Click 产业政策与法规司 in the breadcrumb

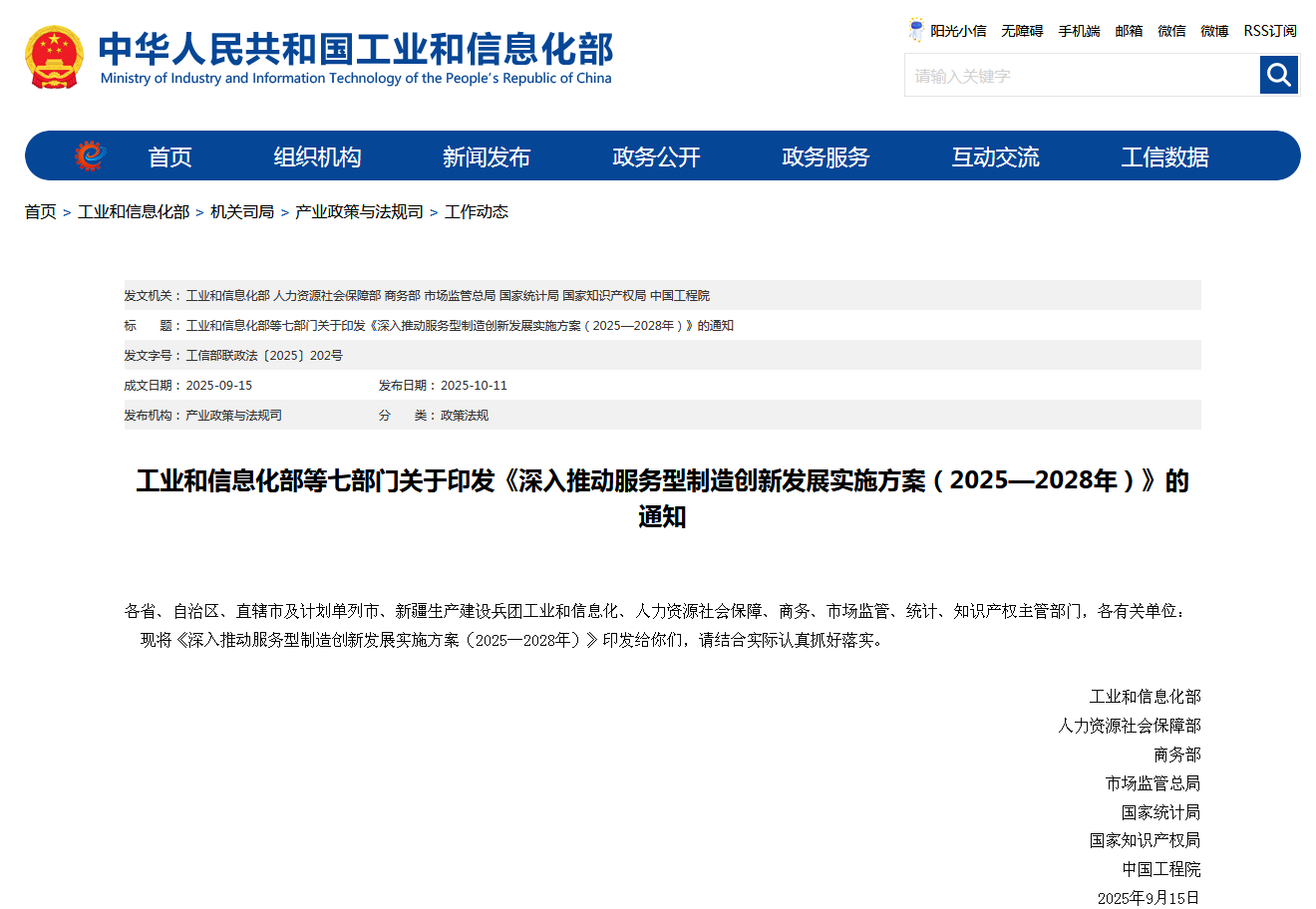tap(359, 211)
